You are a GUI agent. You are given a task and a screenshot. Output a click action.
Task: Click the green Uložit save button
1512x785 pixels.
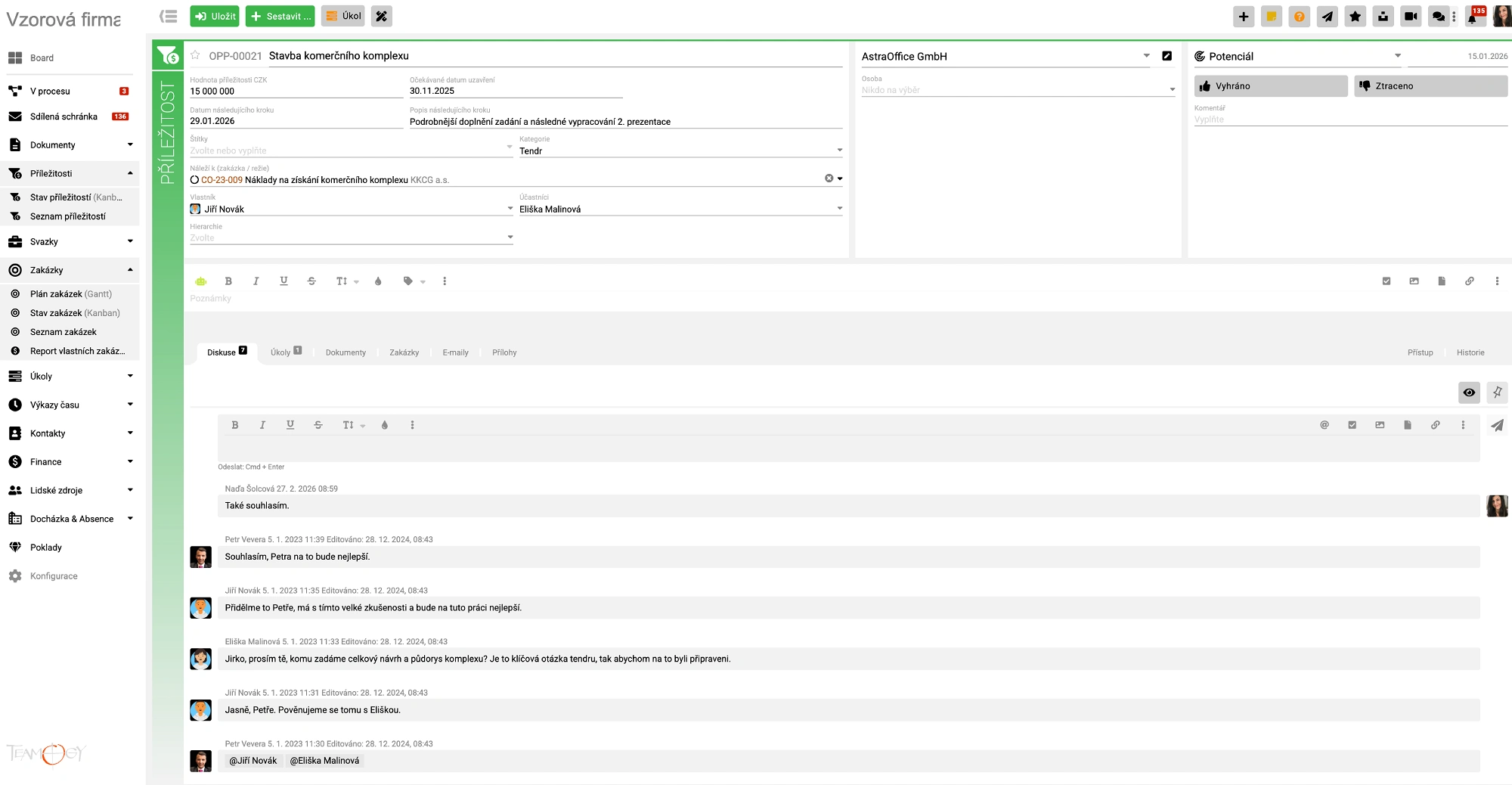click(x=215, y=16)
